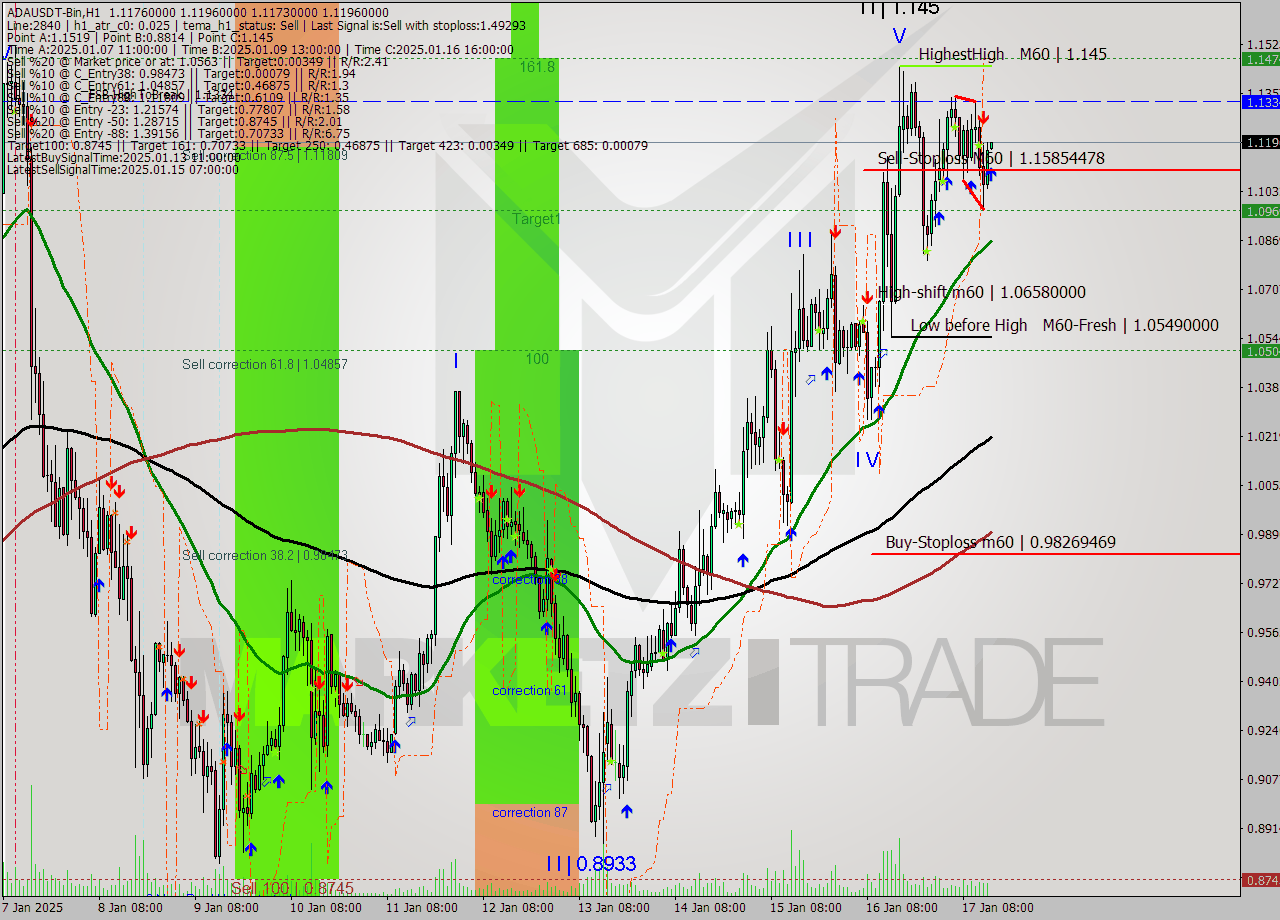Click the LatestBuySignalTime text
This screenshot has width=1280, height=920.
122,157
